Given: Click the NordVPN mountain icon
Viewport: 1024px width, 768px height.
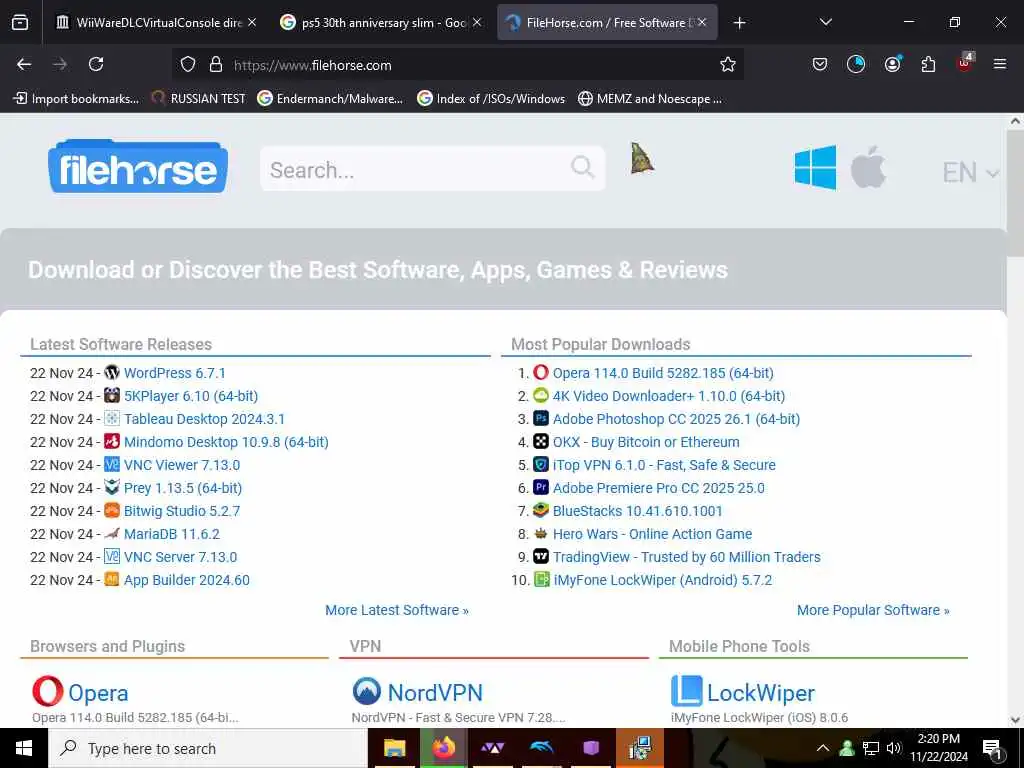Looking at the screenshot, I should point(366,691).
